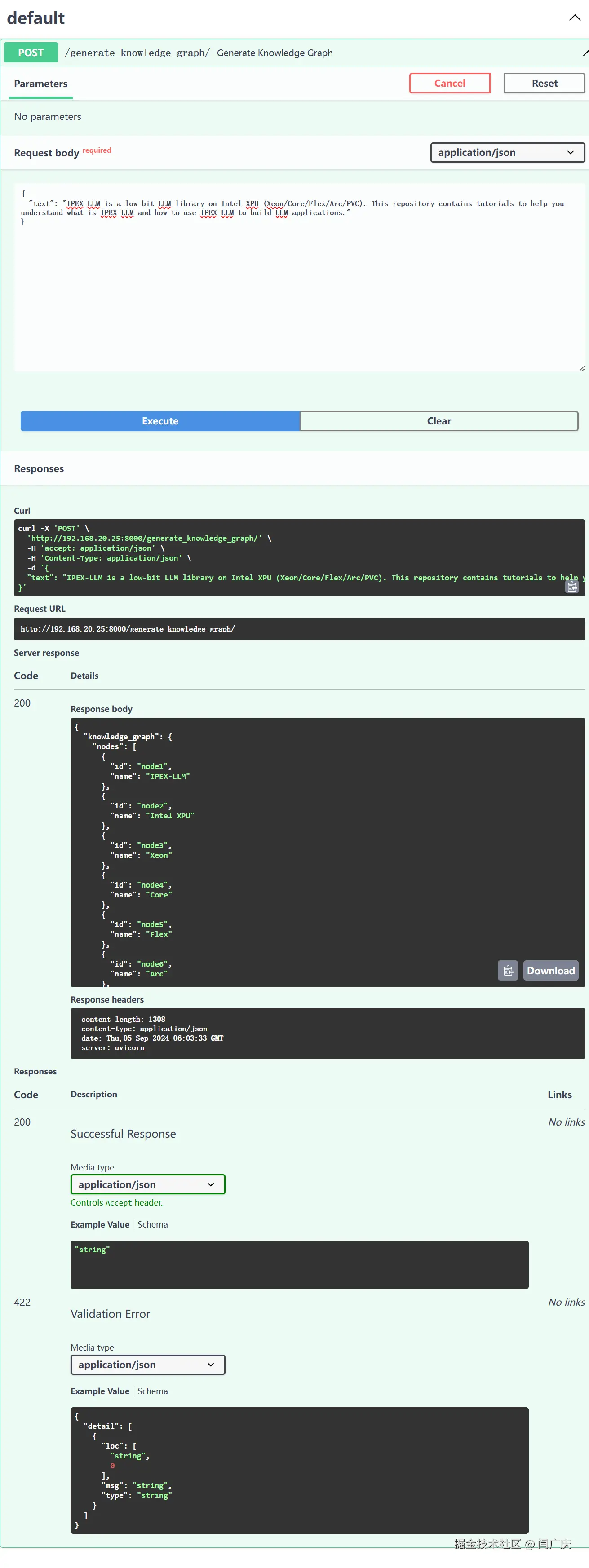This screenshot has height=1568, width=589.
Task: Switch to Schema for the Successful Response
Action: [x=152, y=1224]
